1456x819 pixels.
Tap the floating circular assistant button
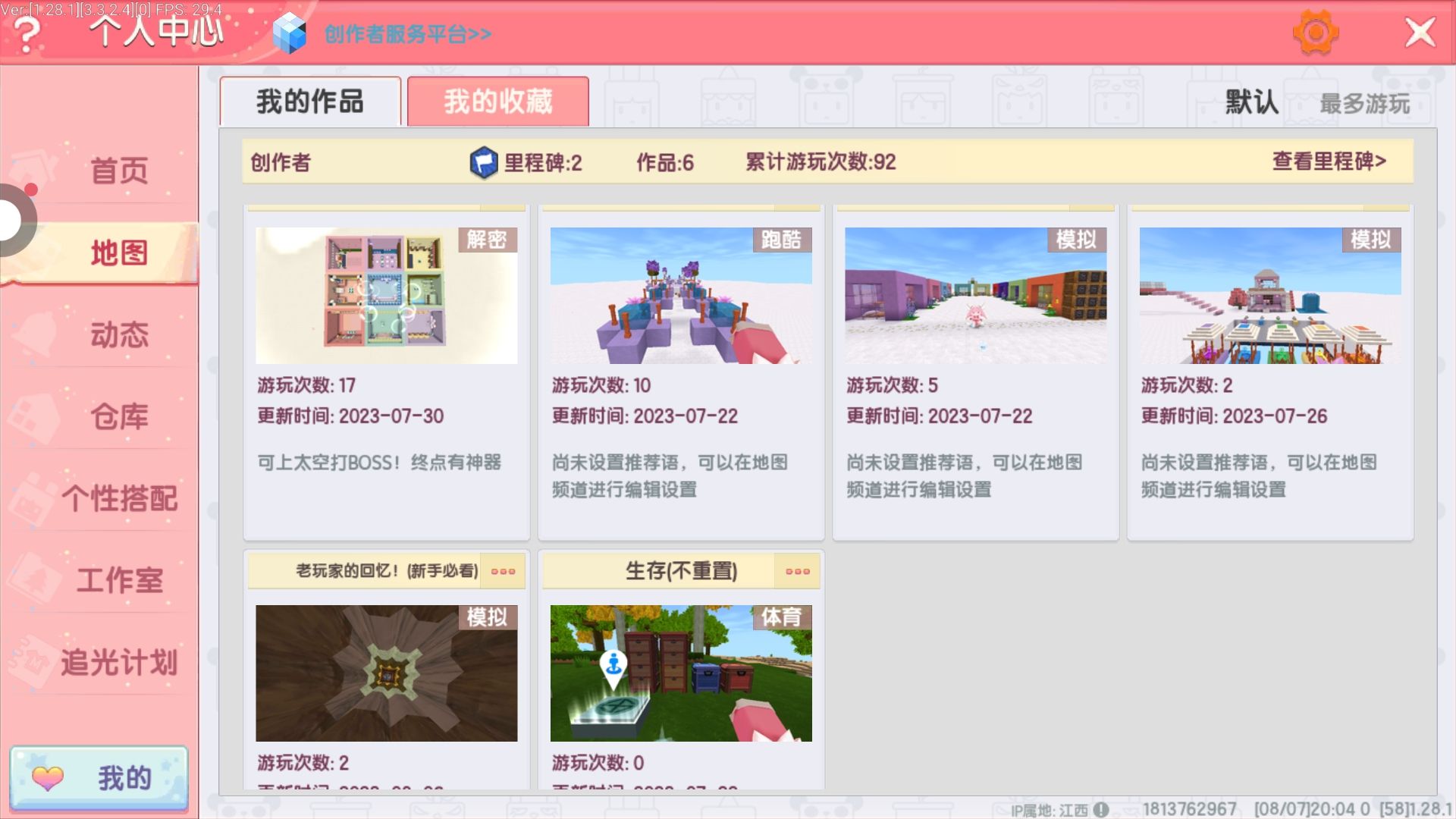coord(11,221)
